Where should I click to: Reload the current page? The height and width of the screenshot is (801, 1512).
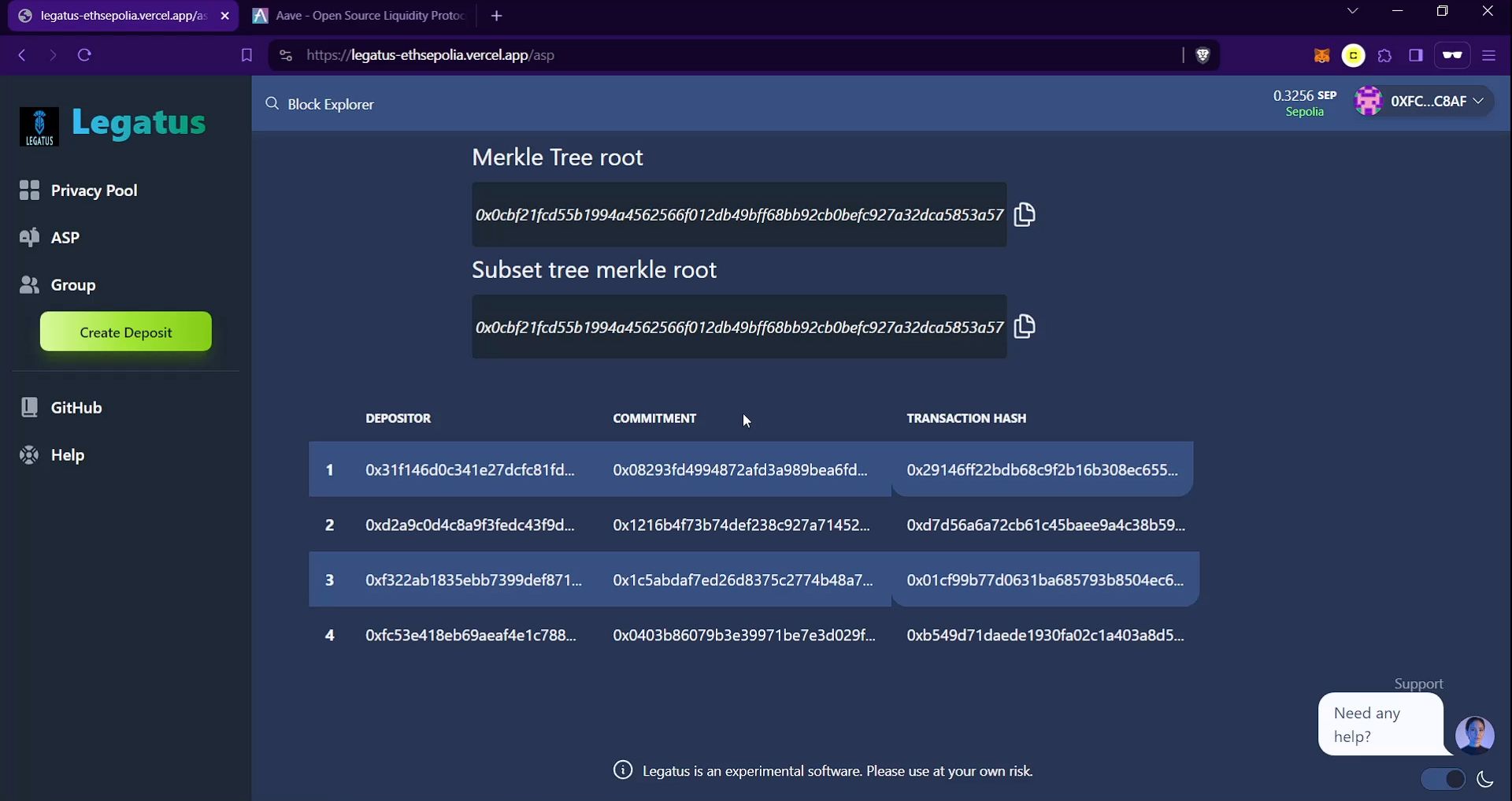(84, 55)
